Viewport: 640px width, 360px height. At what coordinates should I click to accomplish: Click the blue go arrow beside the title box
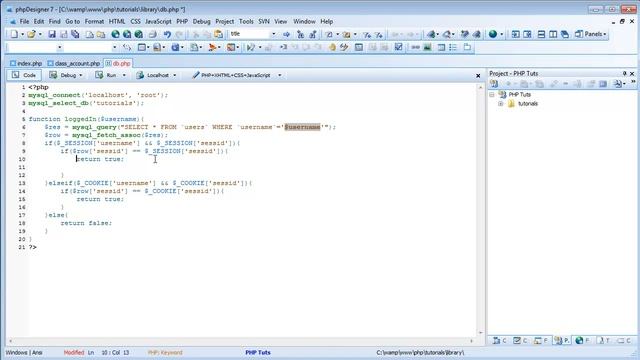point(286,34)
